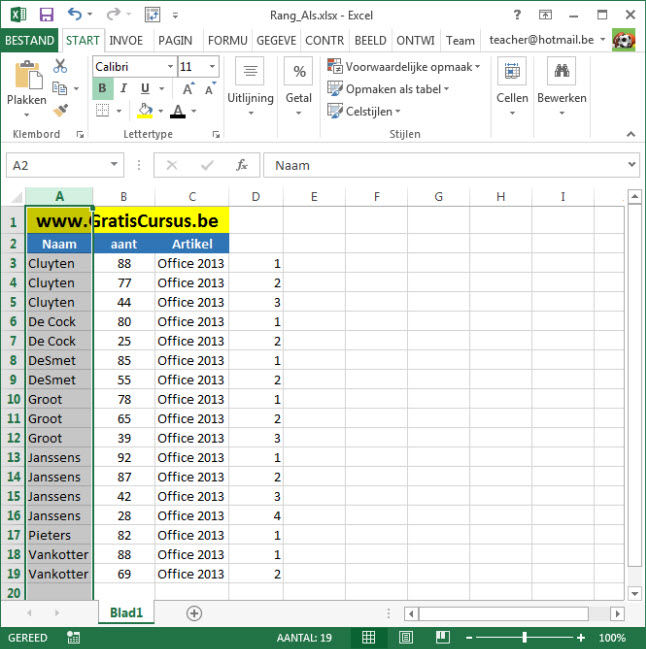Viewport: 646px width, 649px height.
Task: Add a new sheet with the plus icon
Action: coord(194,613)
